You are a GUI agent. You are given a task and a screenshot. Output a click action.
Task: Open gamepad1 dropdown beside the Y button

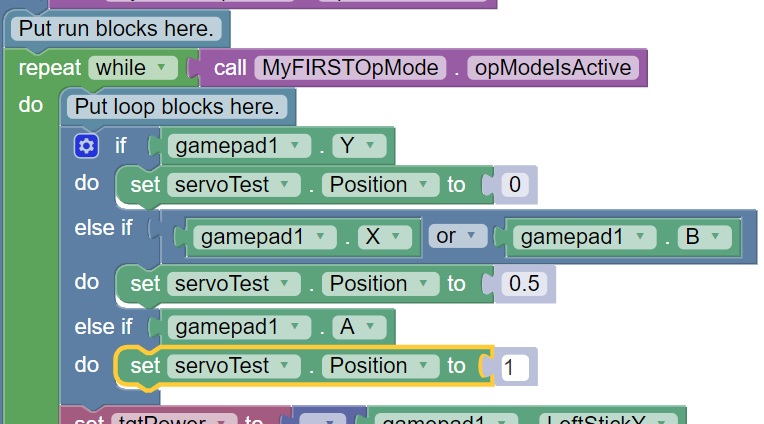coord(237,146)
